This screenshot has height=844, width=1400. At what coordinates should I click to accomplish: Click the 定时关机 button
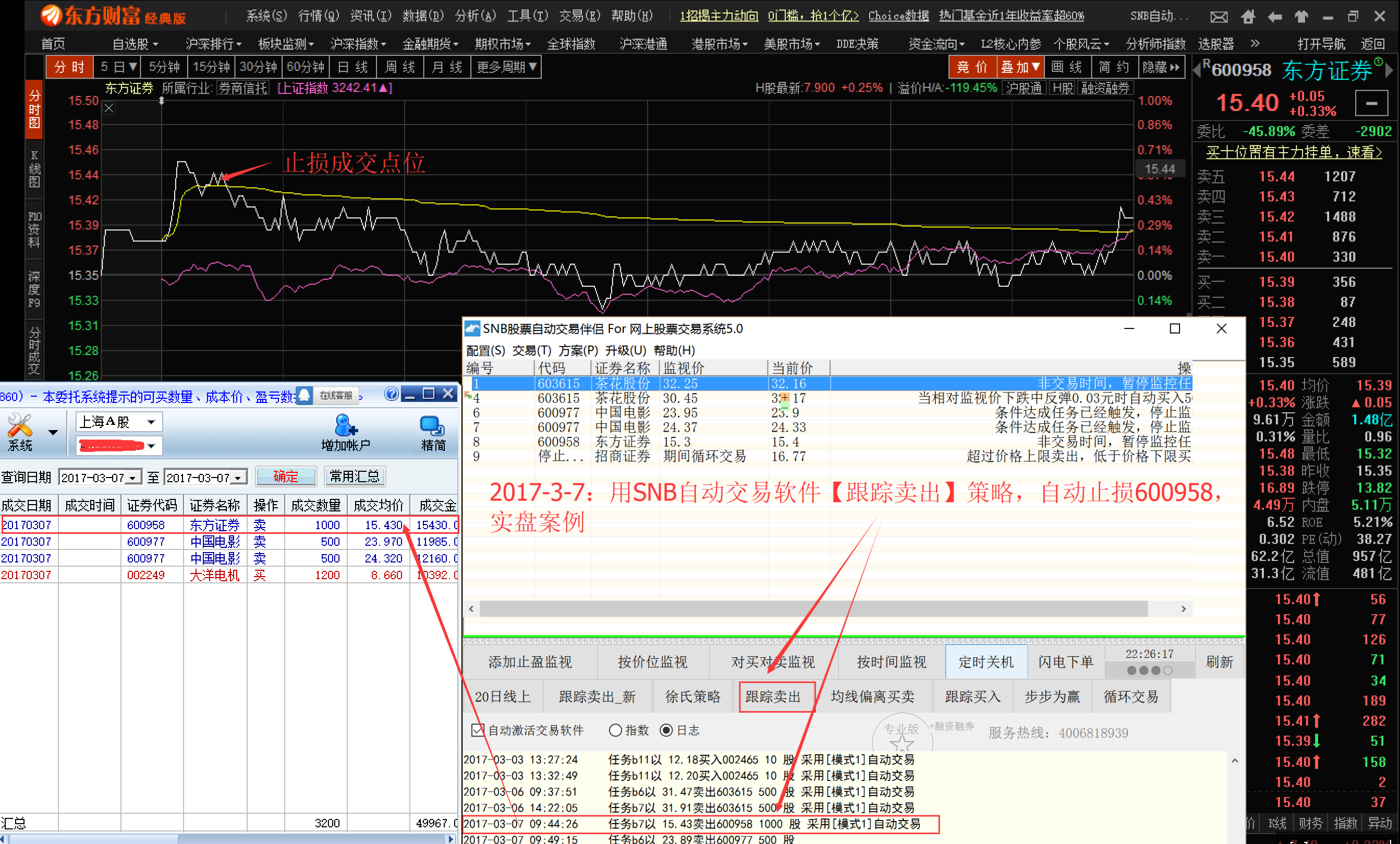click(986, 662)
